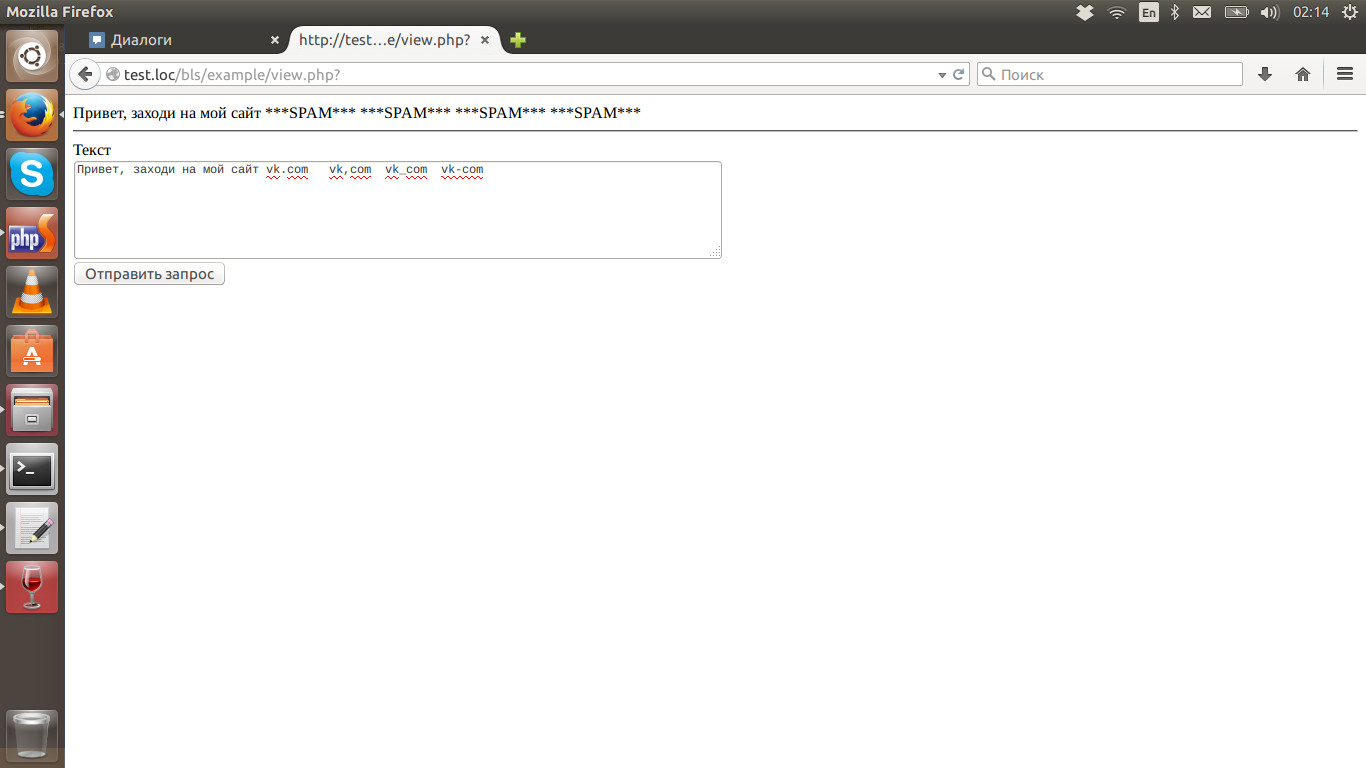Open Skype from the dock

tap(32, 174)
